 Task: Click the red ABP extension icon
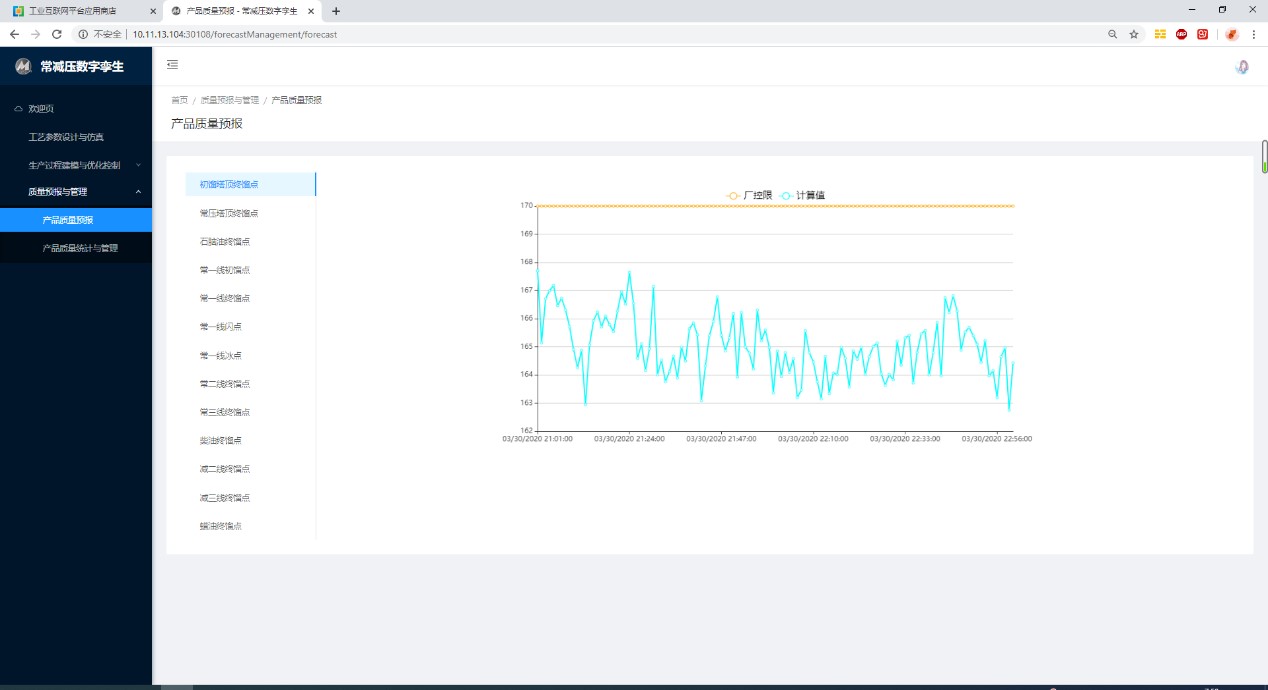point(1181,34)
